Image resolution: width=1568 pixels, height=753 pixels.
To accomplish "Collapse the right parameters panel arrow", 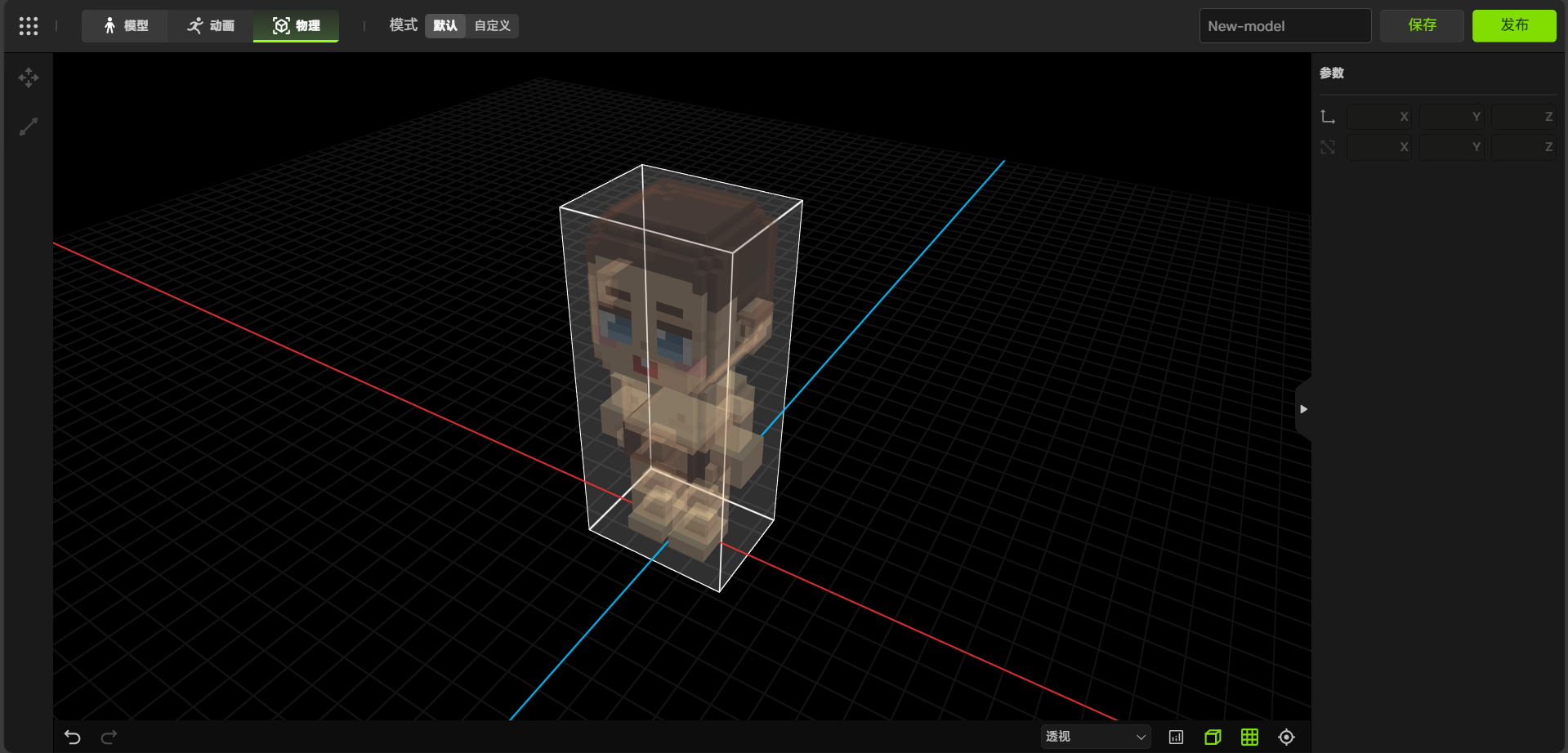I will [1303, 409].
